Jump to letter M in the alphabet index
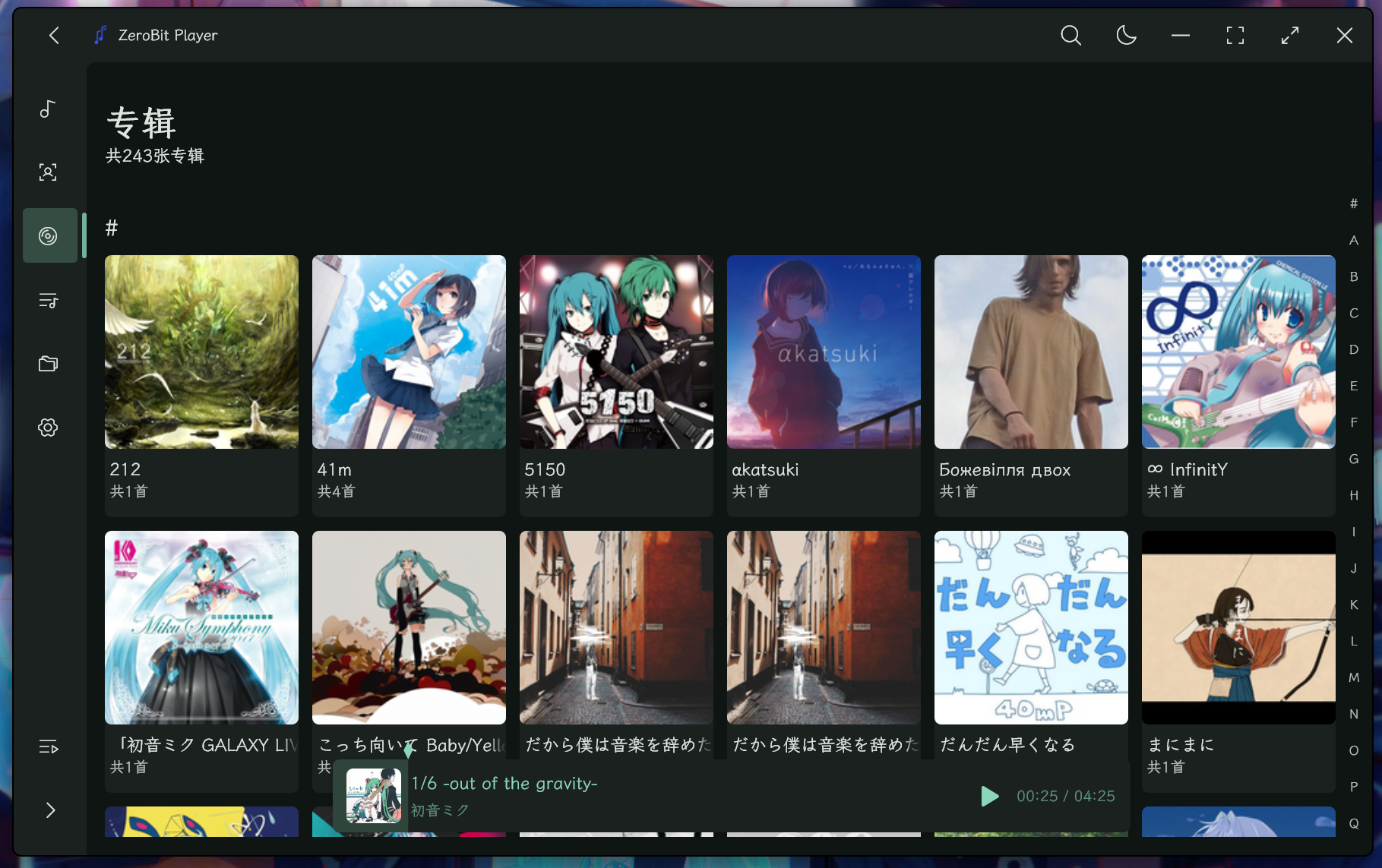The image size is (1382, 868). coord(1354,677)
